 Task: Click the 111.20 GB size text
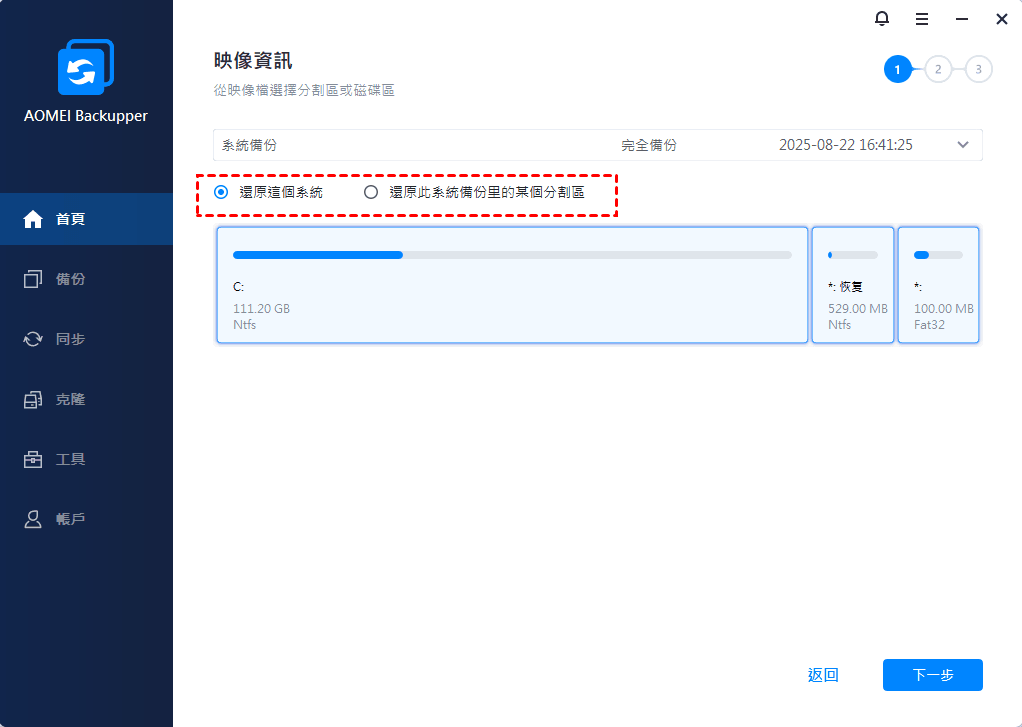[x=261, y=308]
